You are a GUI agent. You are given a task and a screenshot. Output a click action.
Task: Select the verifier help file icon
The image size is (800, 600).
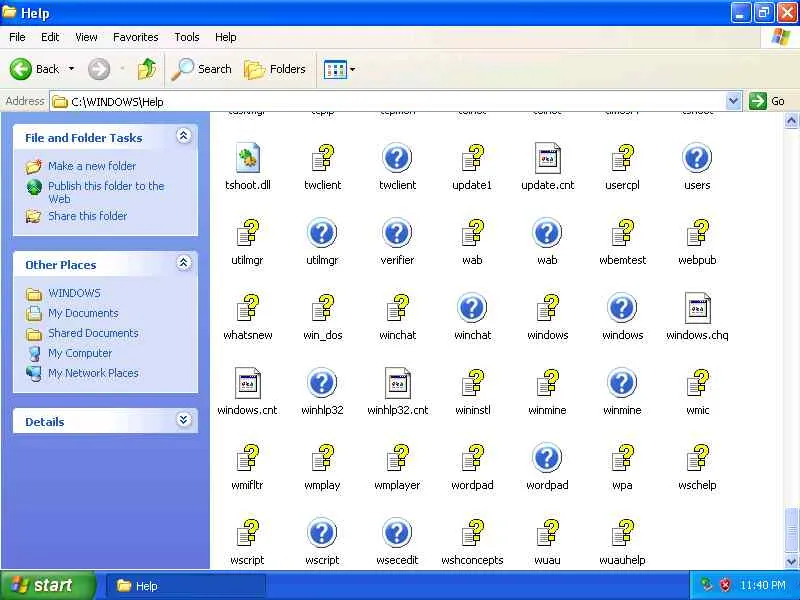(x=397, y=233)
